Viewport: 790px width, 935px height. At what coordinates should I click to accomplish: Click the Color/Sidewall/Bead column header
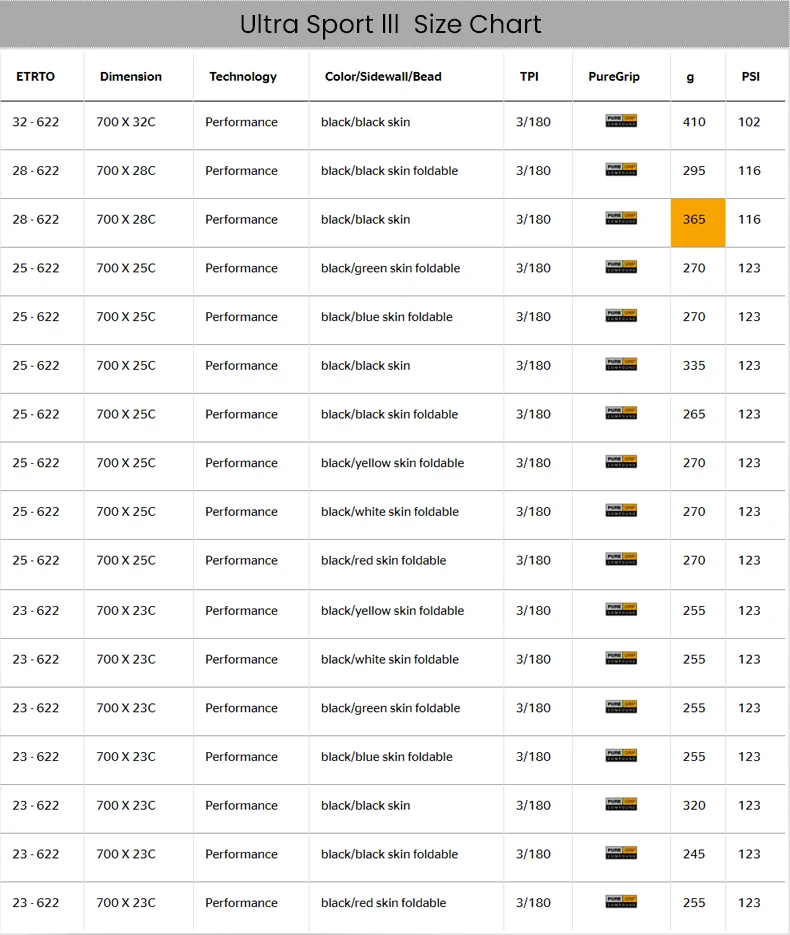[x=383, y=76]
